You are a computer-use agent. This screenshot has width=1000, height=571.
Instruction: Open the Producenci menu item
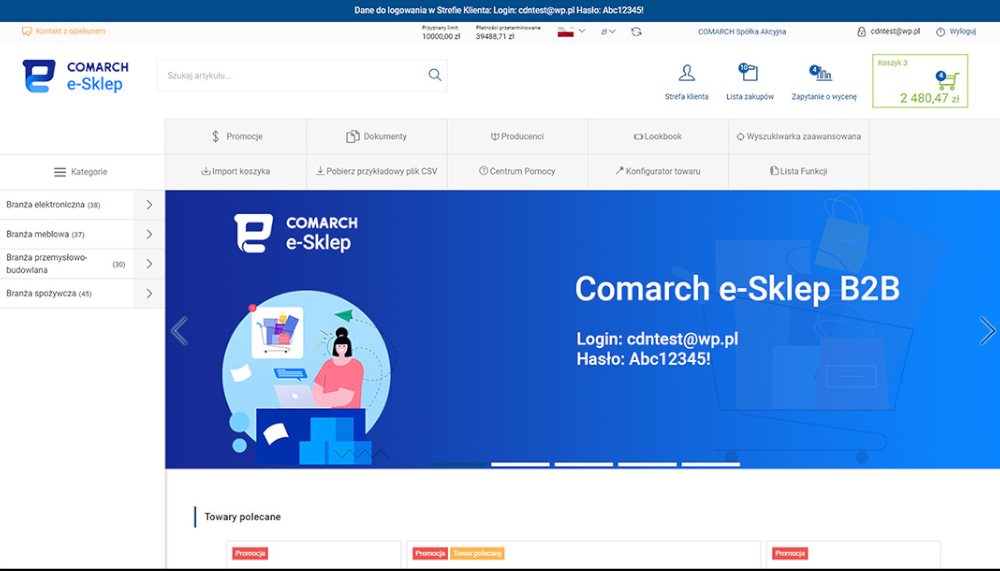tap(517, 136)
